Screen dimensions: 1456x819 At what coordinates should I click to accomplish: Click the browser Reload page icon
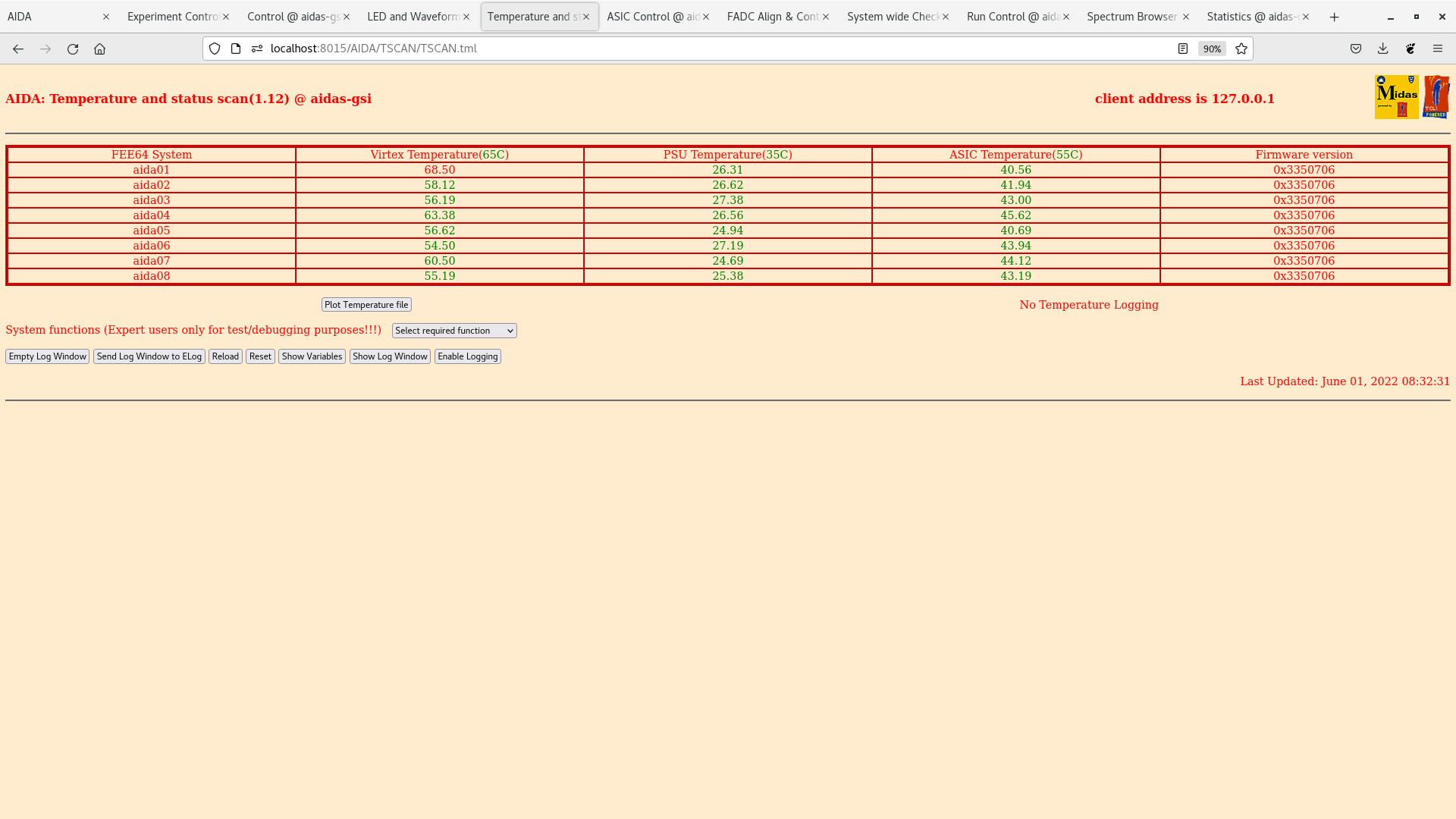73,49
